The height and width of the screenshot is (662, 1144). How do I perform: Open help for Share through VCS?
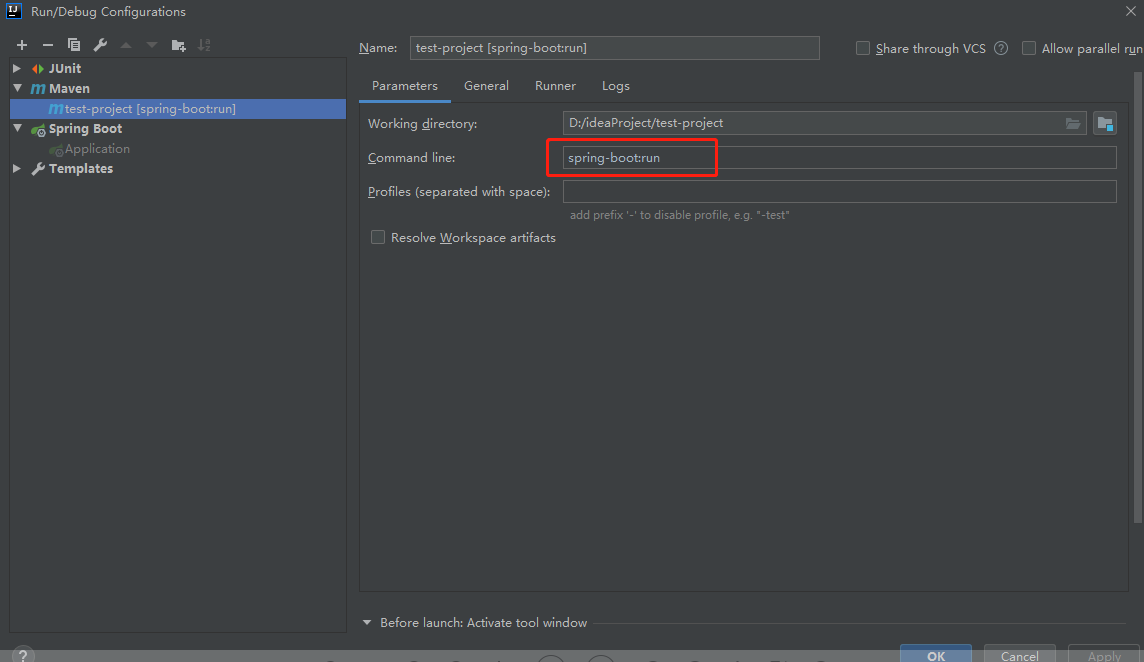point(1001,48)
